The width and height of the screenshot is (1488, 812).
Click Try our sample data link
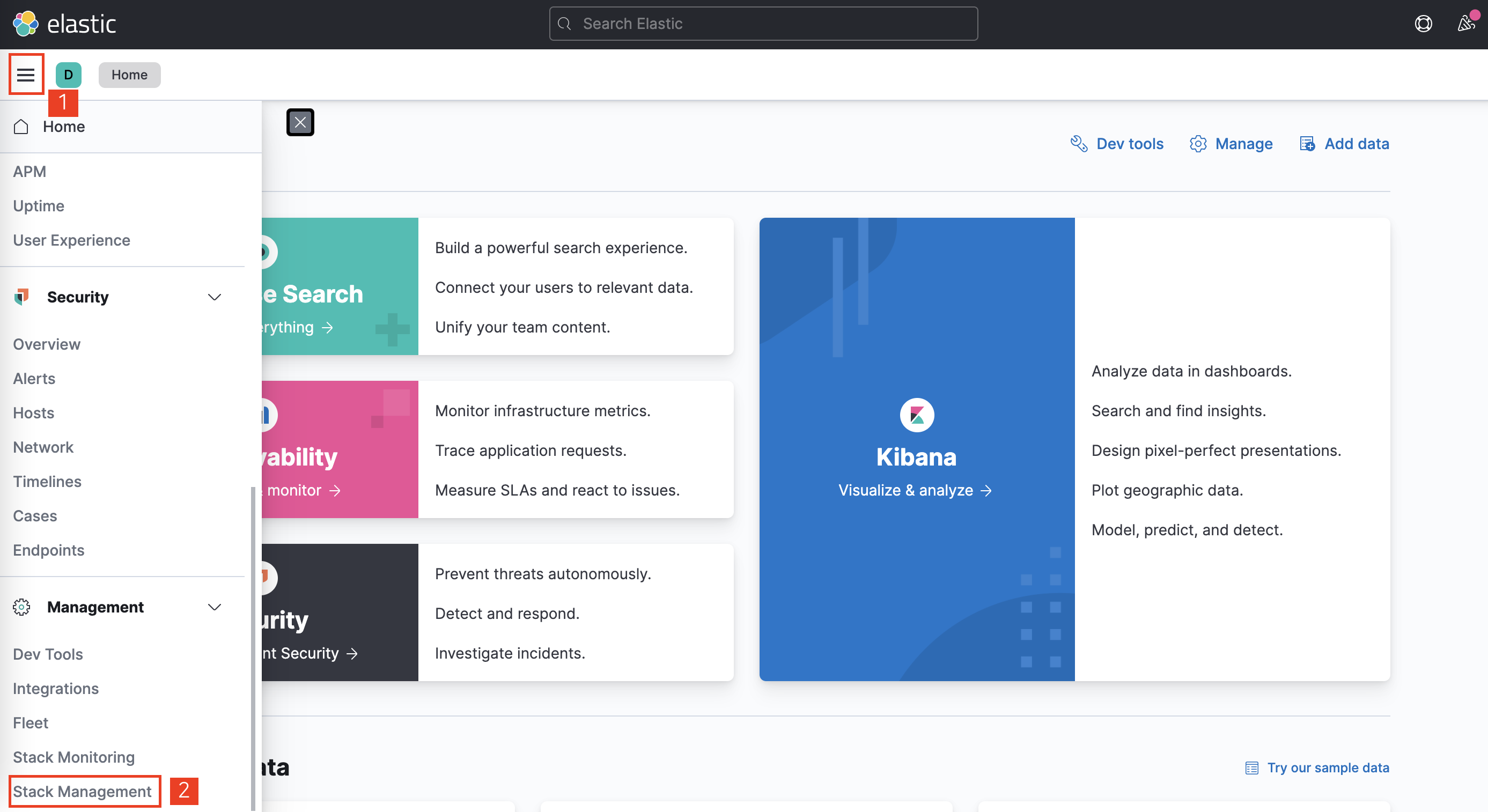(1328, 767)
